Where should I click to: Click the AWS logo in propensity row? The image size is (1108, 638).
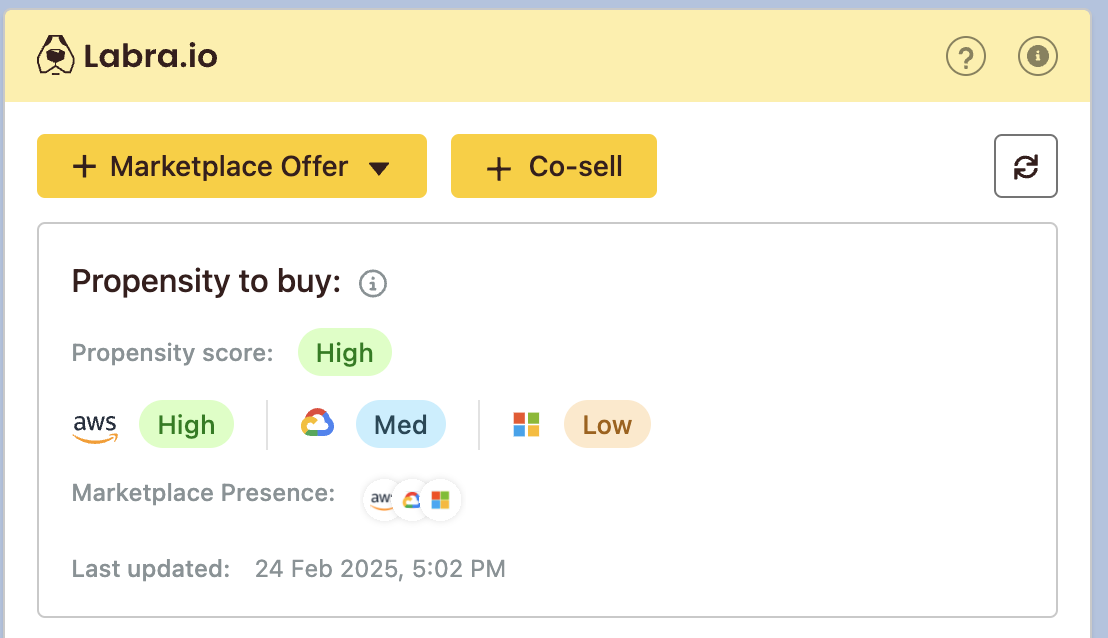pos(95,427)
